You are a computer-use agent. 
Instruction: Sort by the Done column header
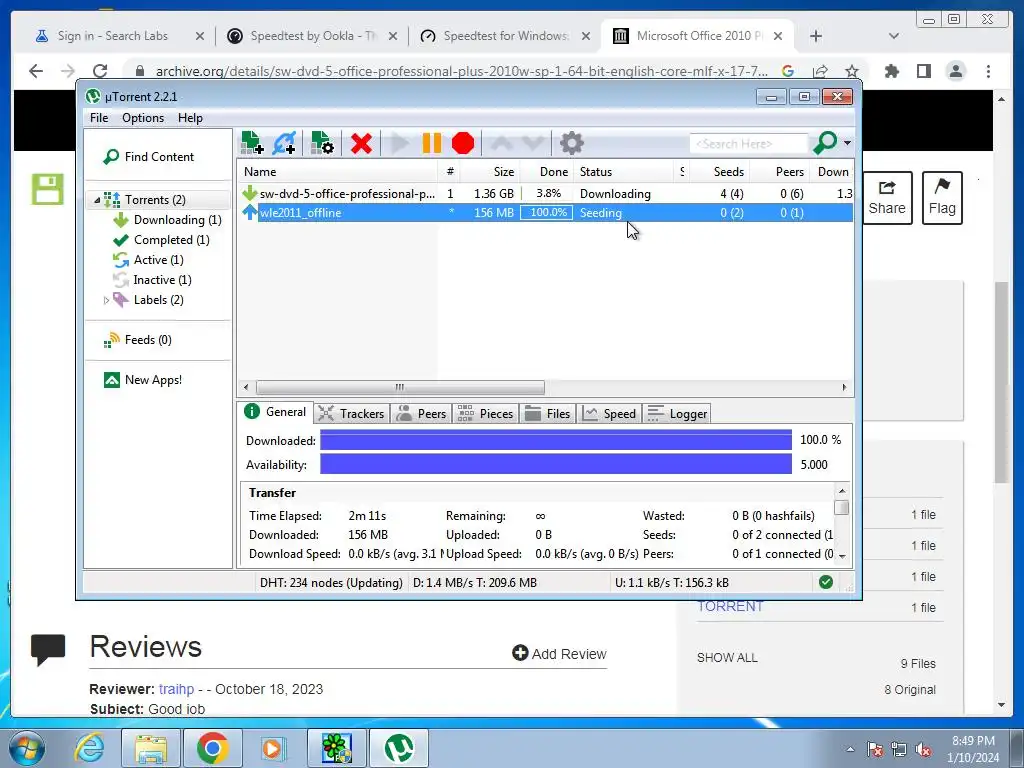(x=547, y=172)
